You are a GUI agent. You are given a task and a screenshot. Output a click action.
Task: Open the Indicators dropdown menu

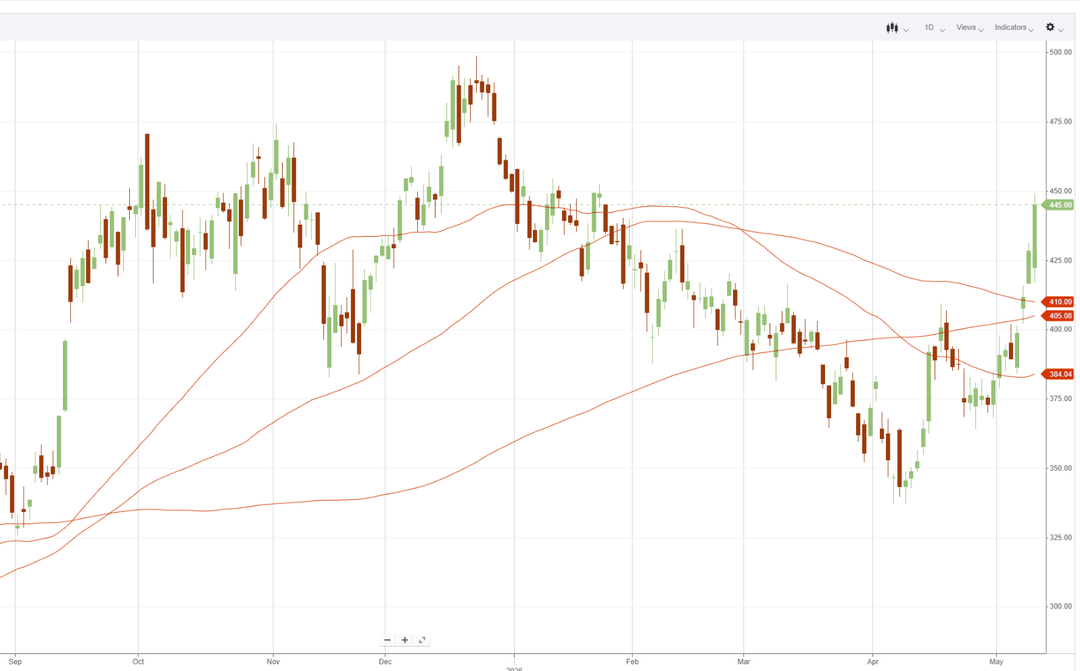pyautogui.click(x=1014, y=28)
